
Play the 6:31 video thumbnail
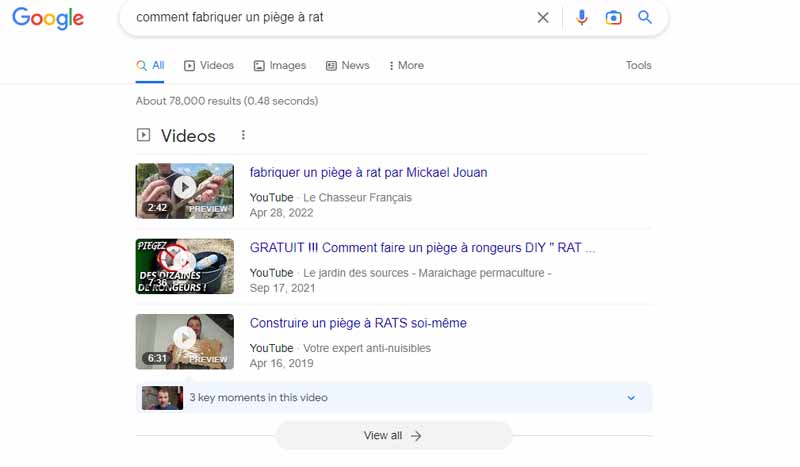pyautogui.click(x=185, y=341)
